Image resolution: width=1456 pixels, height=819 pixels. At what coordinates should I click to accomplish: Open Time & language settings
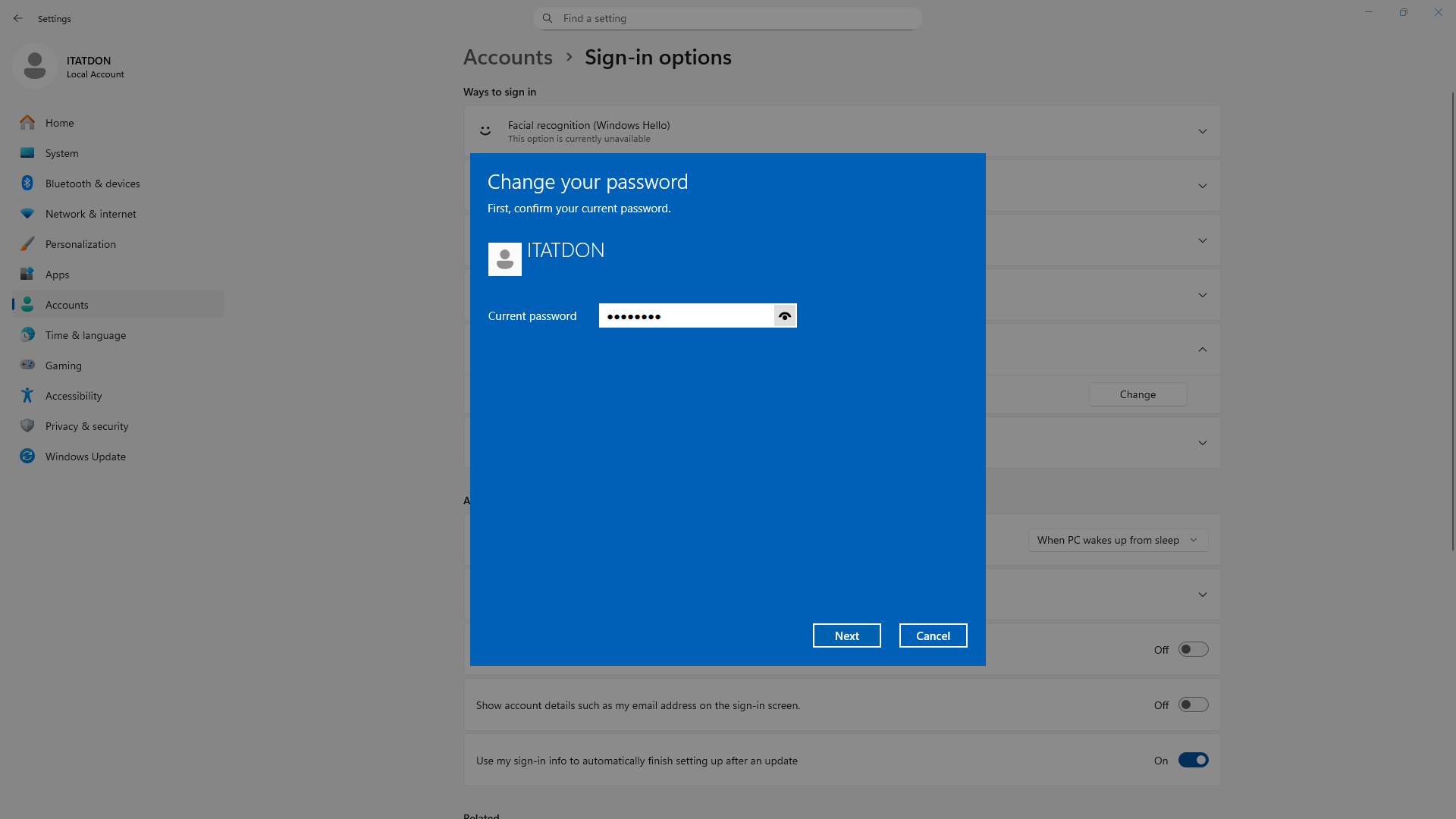point(86,335)
